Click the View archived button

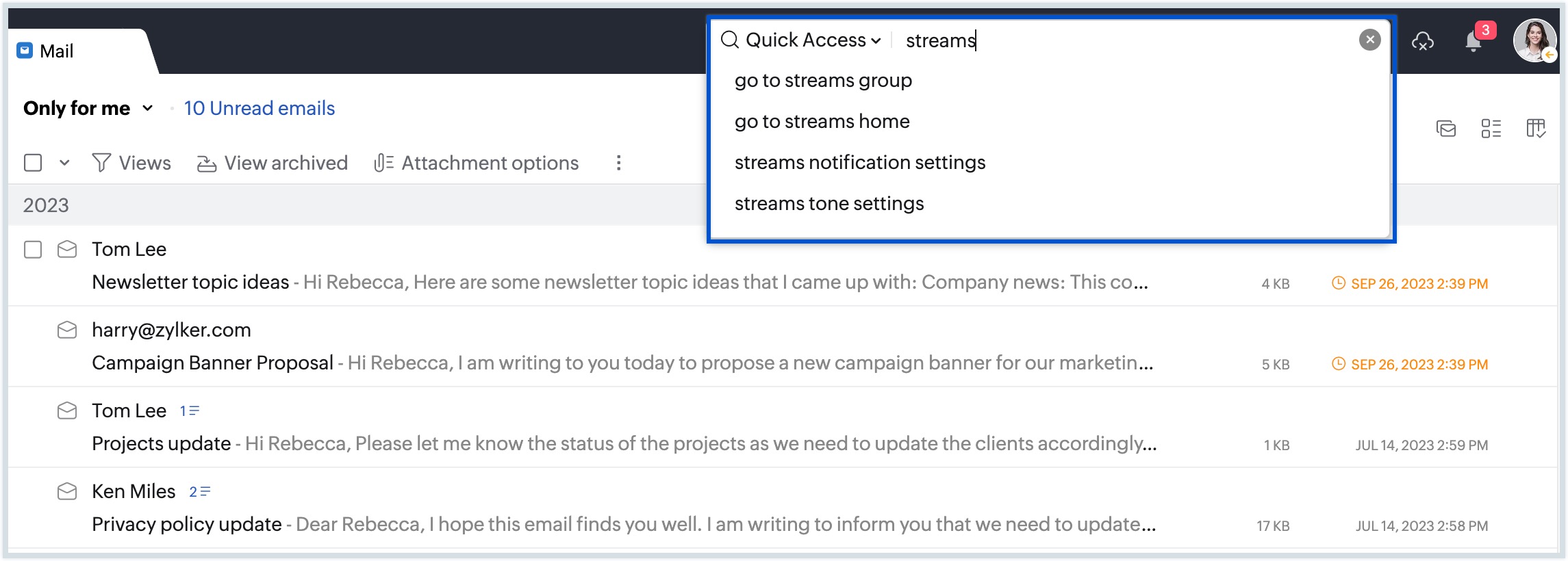pyautogui.click(x=273, y=163)
